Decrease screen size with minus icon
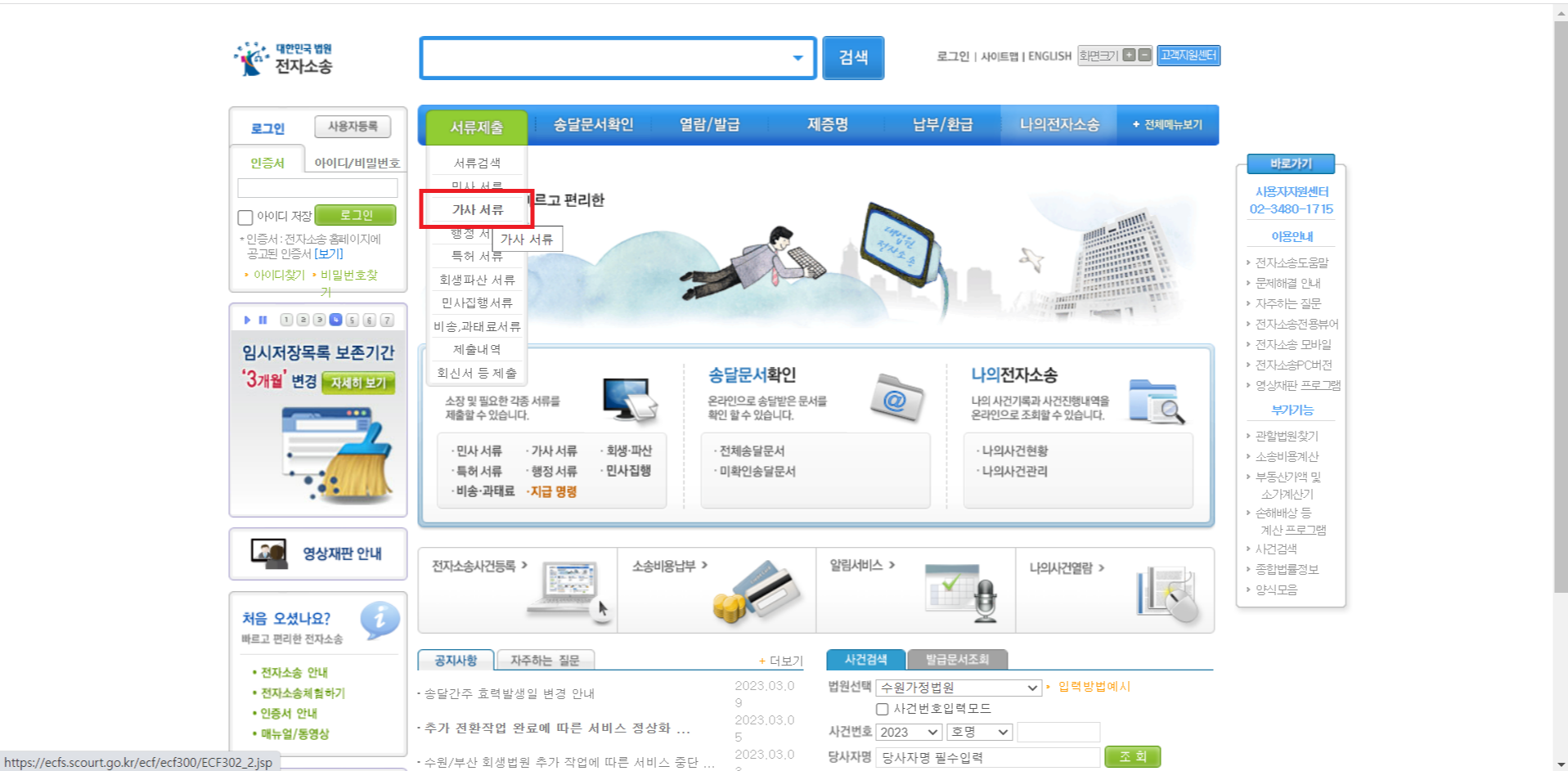Screen dimensions: 1568x771 (x=1144, y=56)
